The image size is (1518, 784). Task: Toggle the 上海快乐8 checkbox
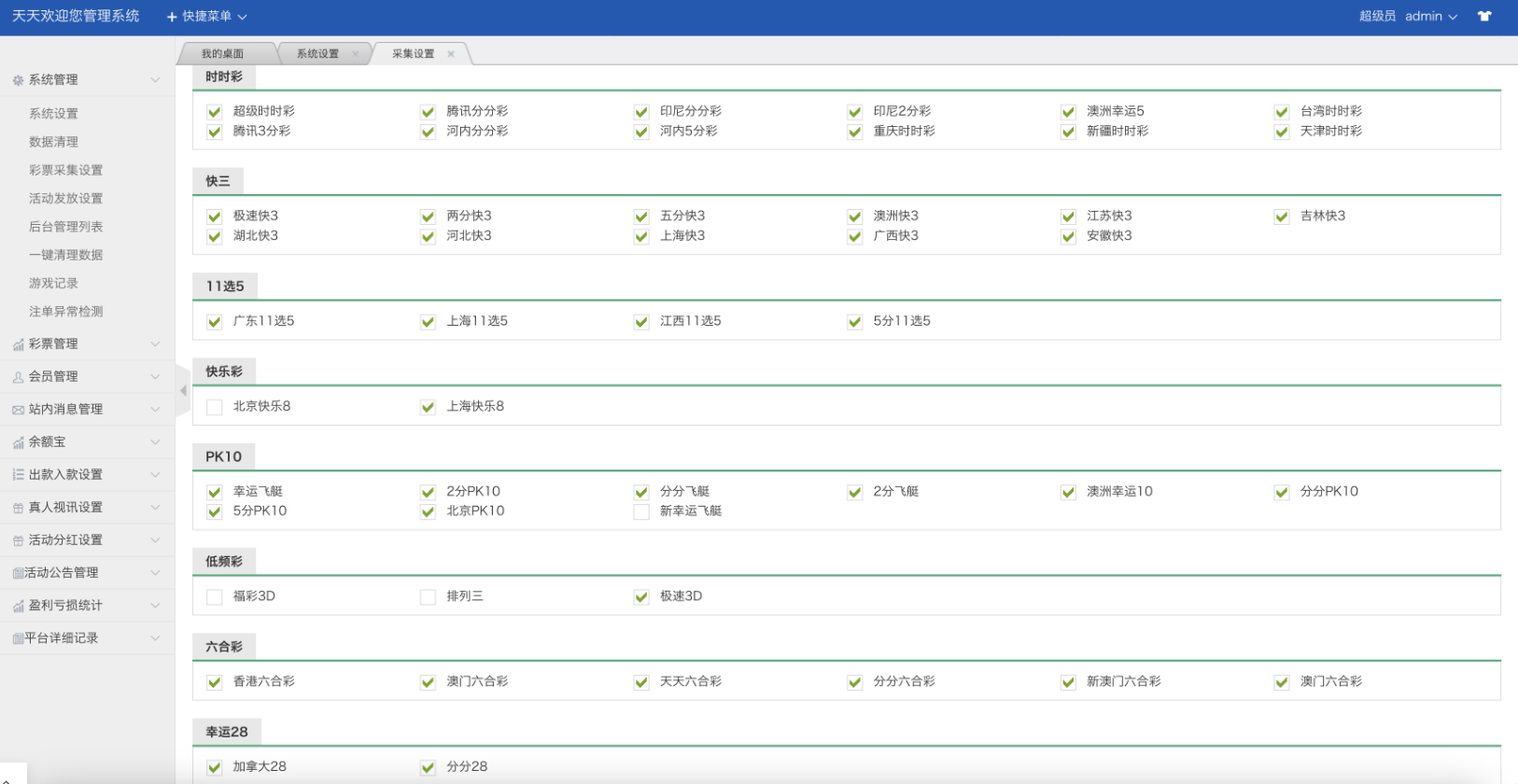click(x=428, y=407)
